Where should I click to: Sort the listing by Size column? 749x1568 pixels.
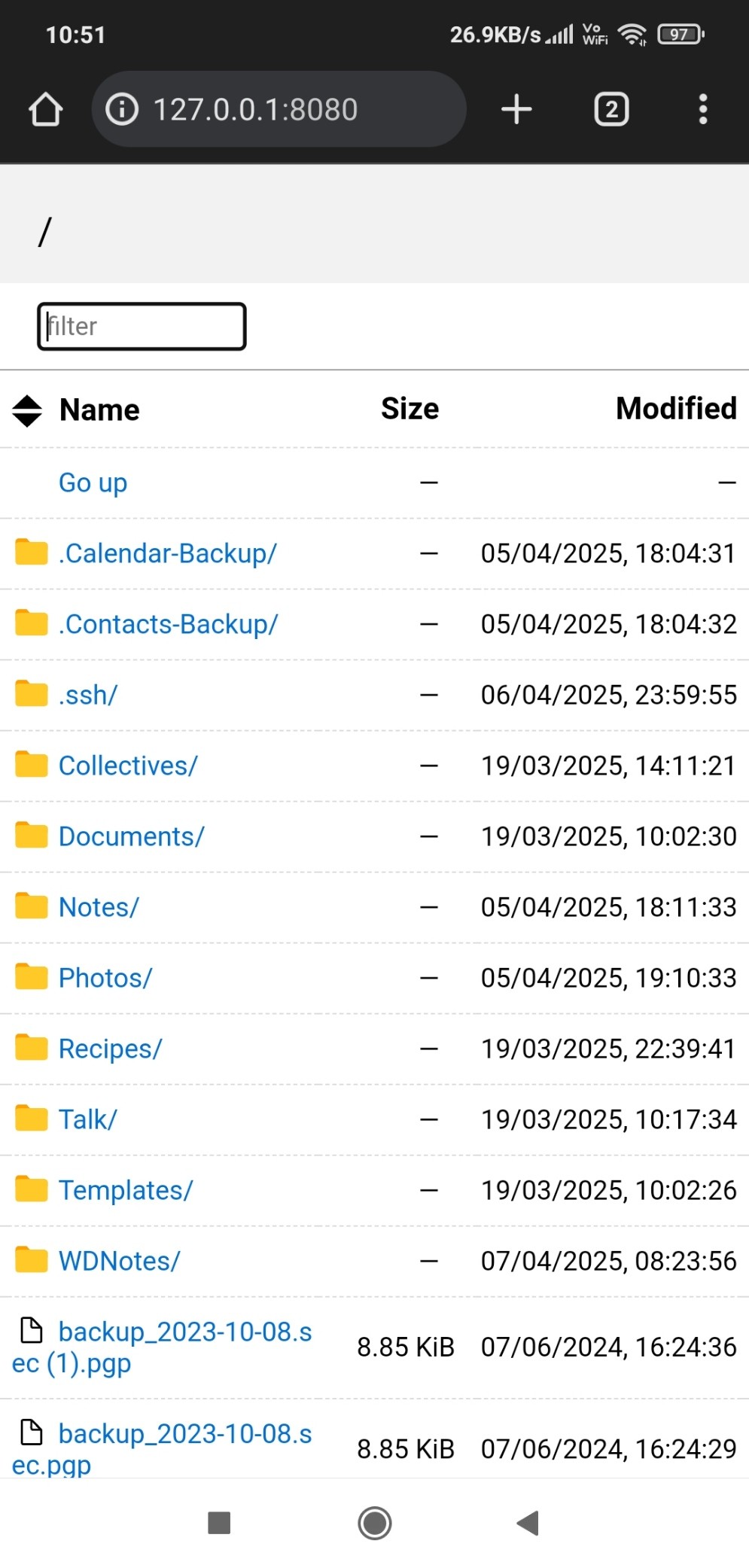click(x=410, y=409)
